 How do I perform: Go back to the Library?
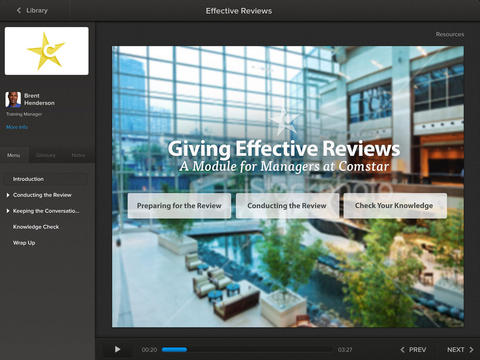click(x=32, y=11)
